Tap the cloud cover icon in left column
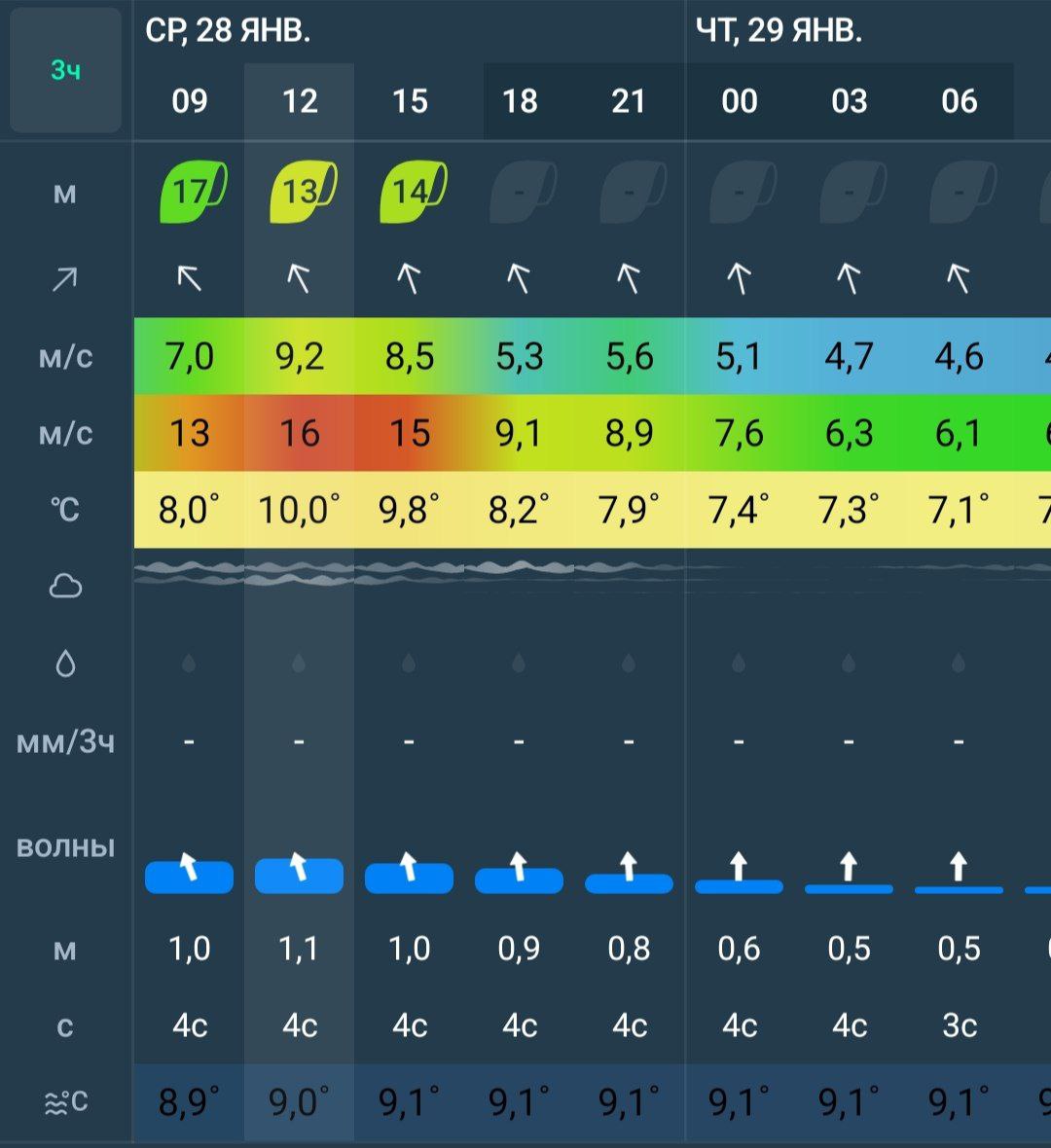Image resolution: width=1051 pixels, height=1148 pixels. pos(65,586)
